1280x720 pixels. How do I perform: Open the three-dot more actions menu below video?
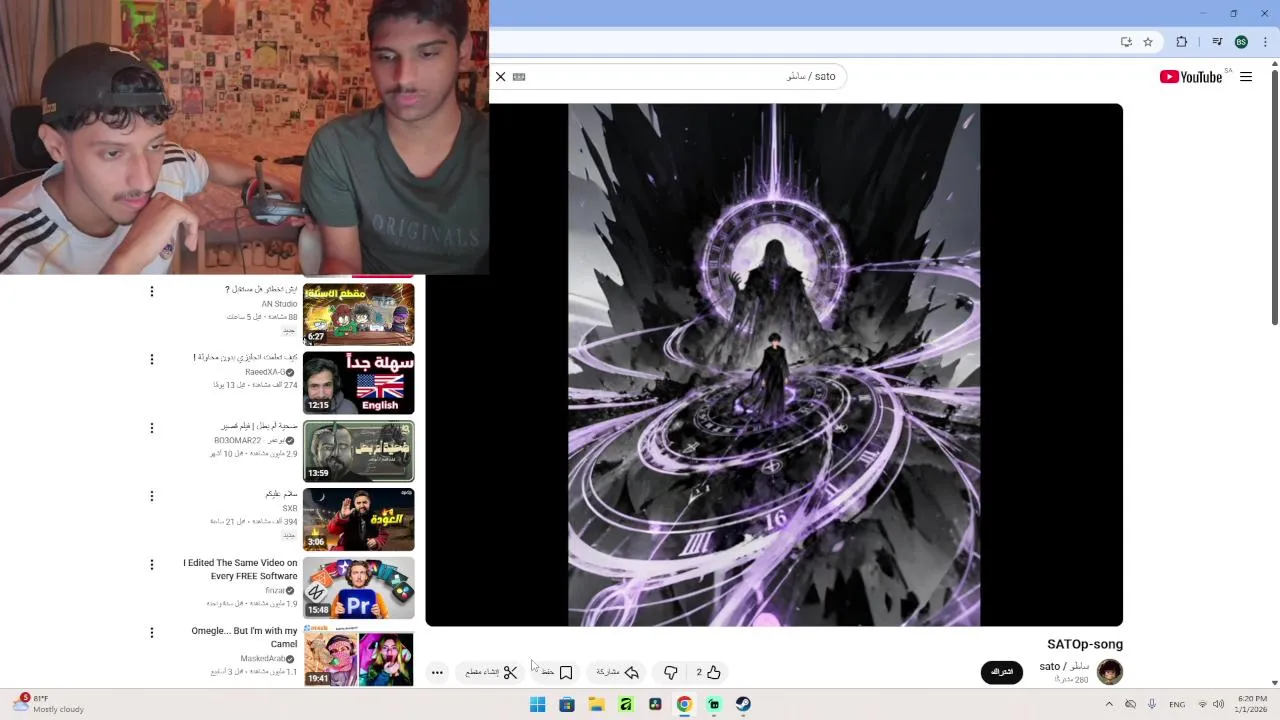pyautogui.click(x=437, y=672)
